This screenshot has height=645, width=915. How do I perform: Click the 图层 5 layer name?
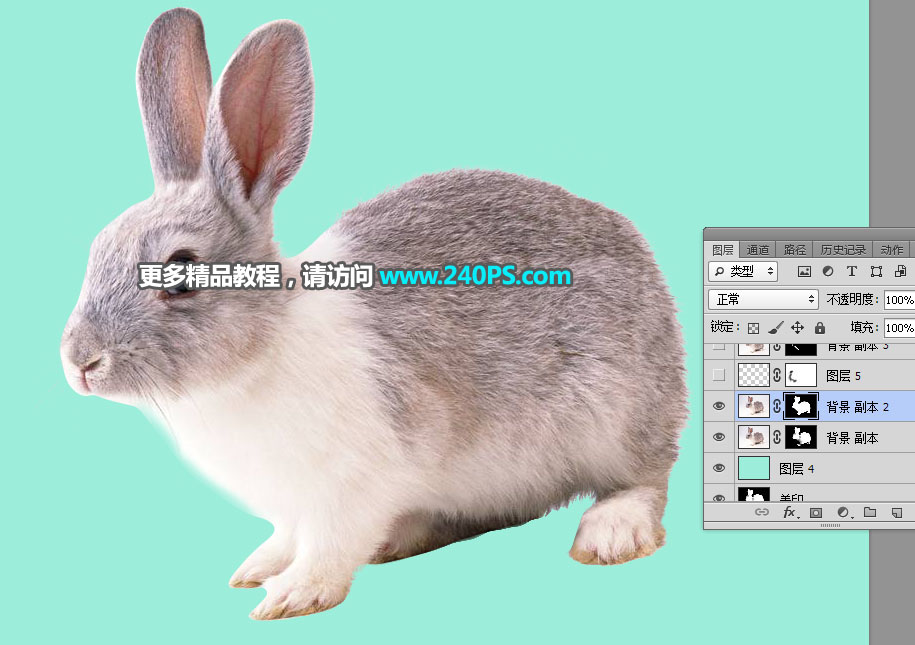[x=843, y=376]
